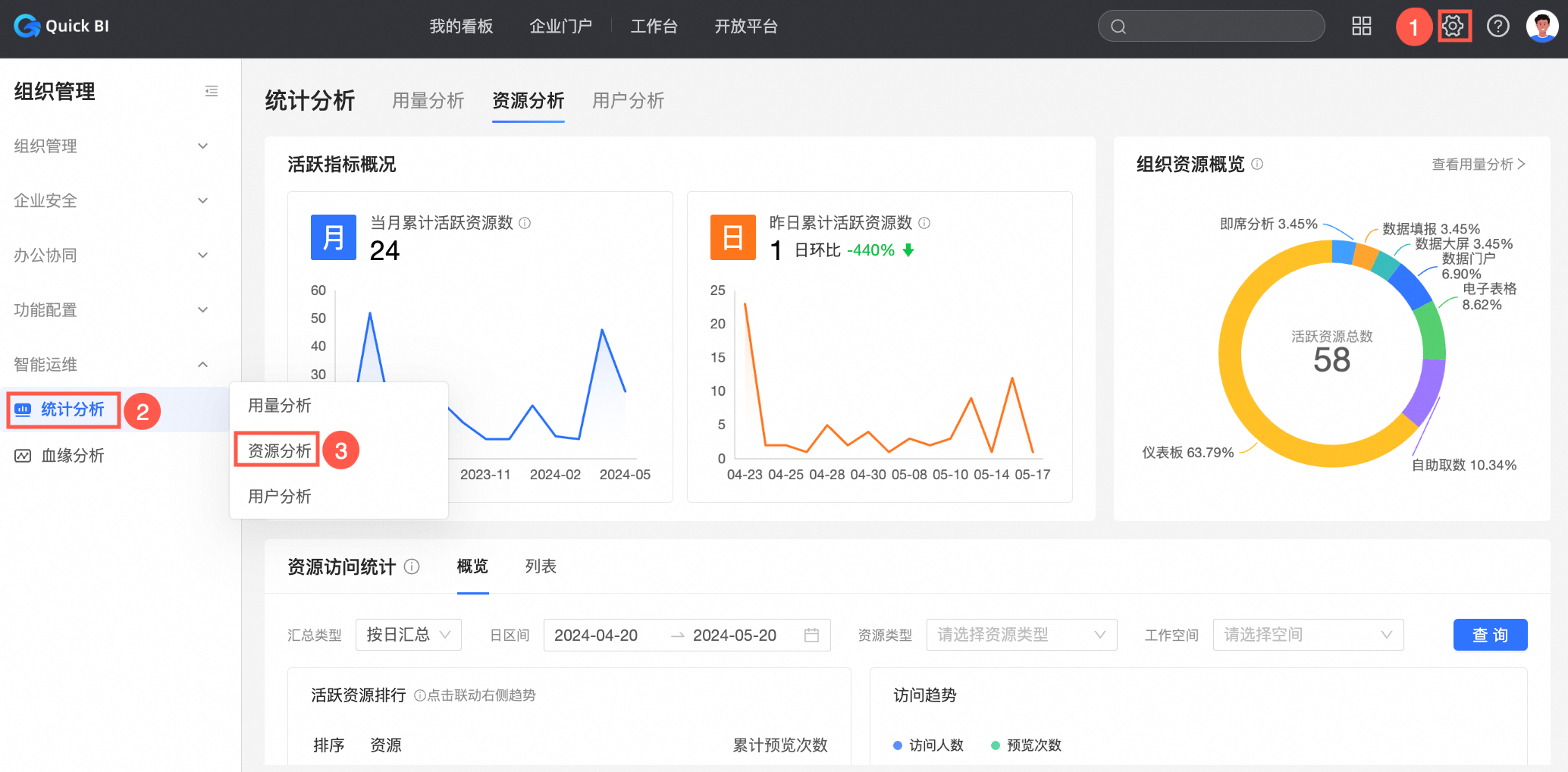Image resolution: width=1568 pixels, height=772 pixels.
Task: Click the info icon beside 组织资源概览
Action: point(1257,164)
